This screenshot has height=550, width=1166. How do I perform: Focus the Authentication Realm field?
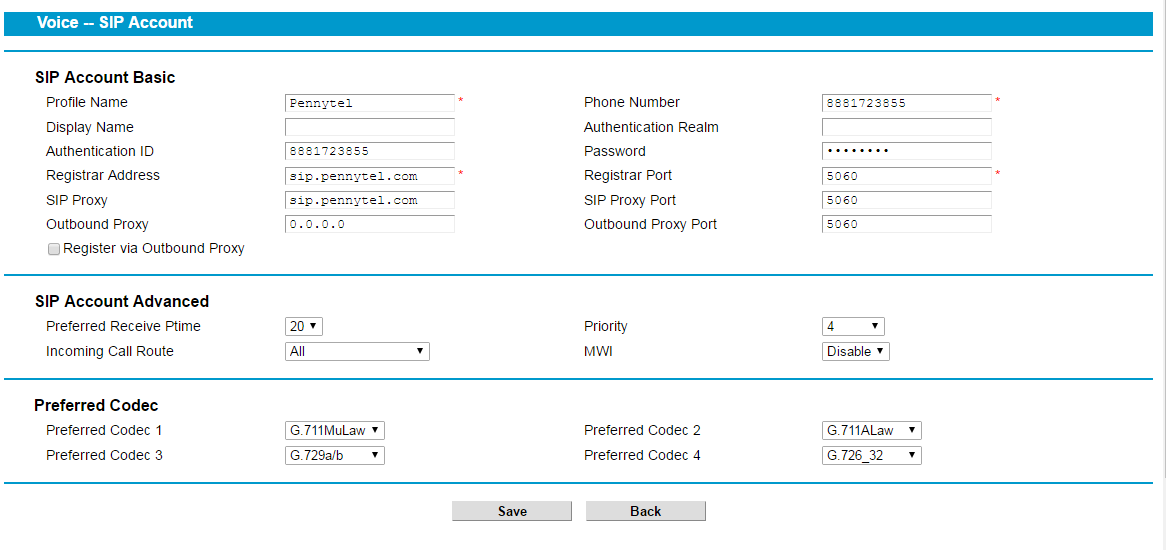coord(906,127)
